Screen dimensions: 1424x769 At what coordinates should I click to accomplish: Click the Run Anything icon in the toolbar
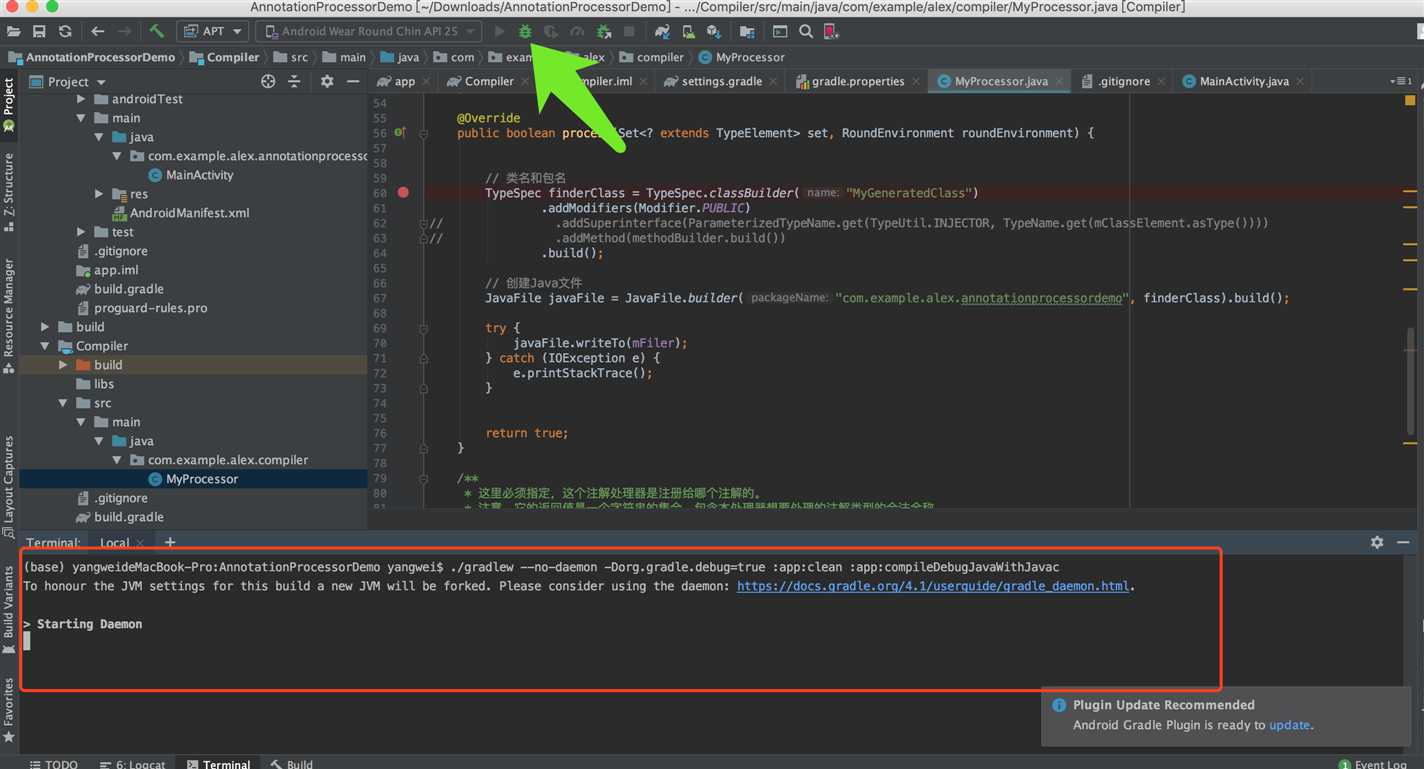pyautogui.click(x=780, y=32)
